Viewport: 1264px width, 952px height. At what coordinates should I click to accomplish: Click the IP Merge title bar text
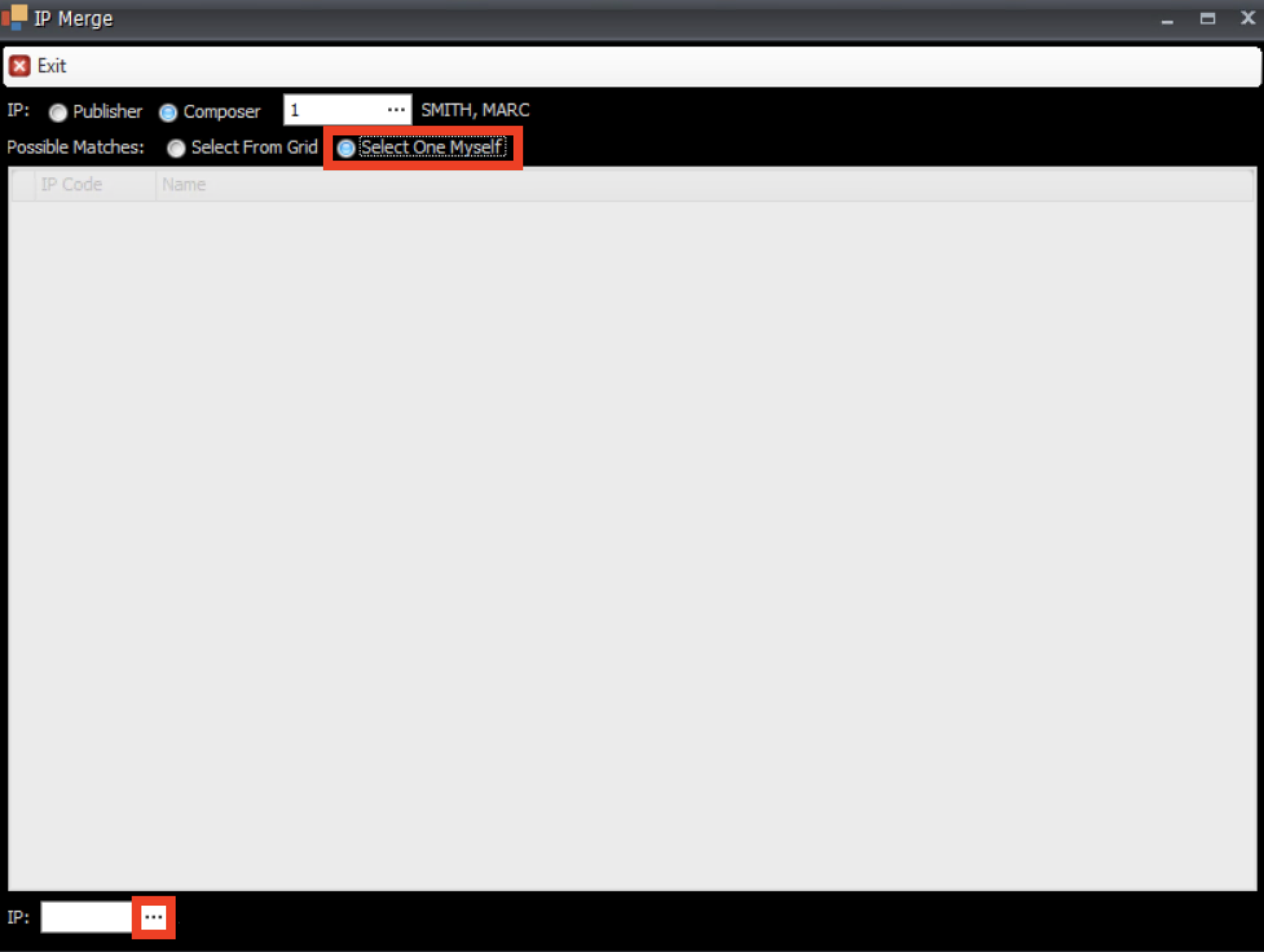pos(73,18)
